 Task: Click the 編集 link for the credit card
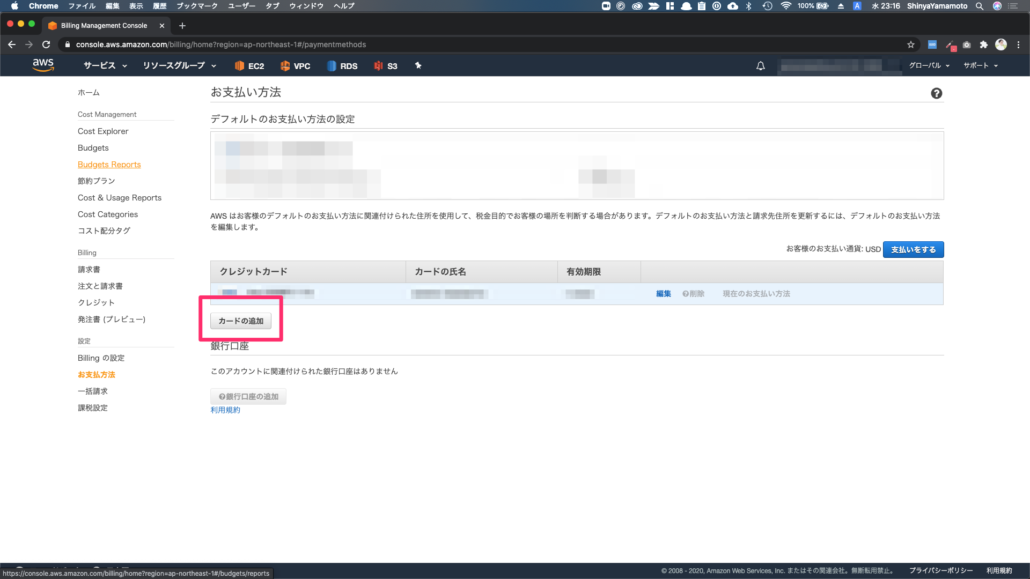pyautogui.click(x=663, y=294)
